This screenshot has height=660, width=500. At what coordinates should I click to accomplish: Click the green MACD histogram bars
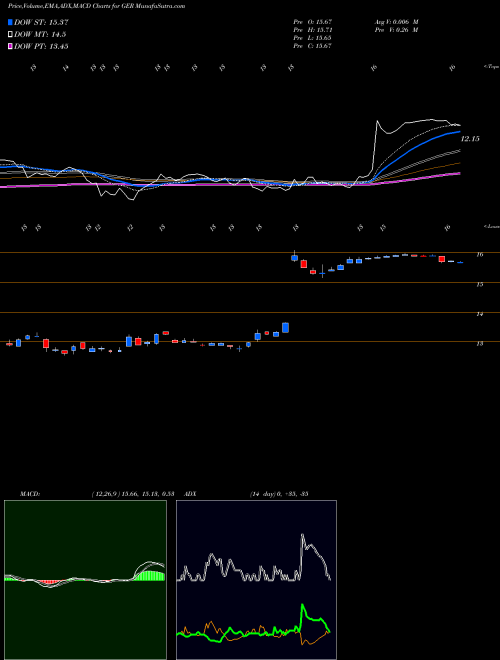pyautogui.click(x=149, y=576)
